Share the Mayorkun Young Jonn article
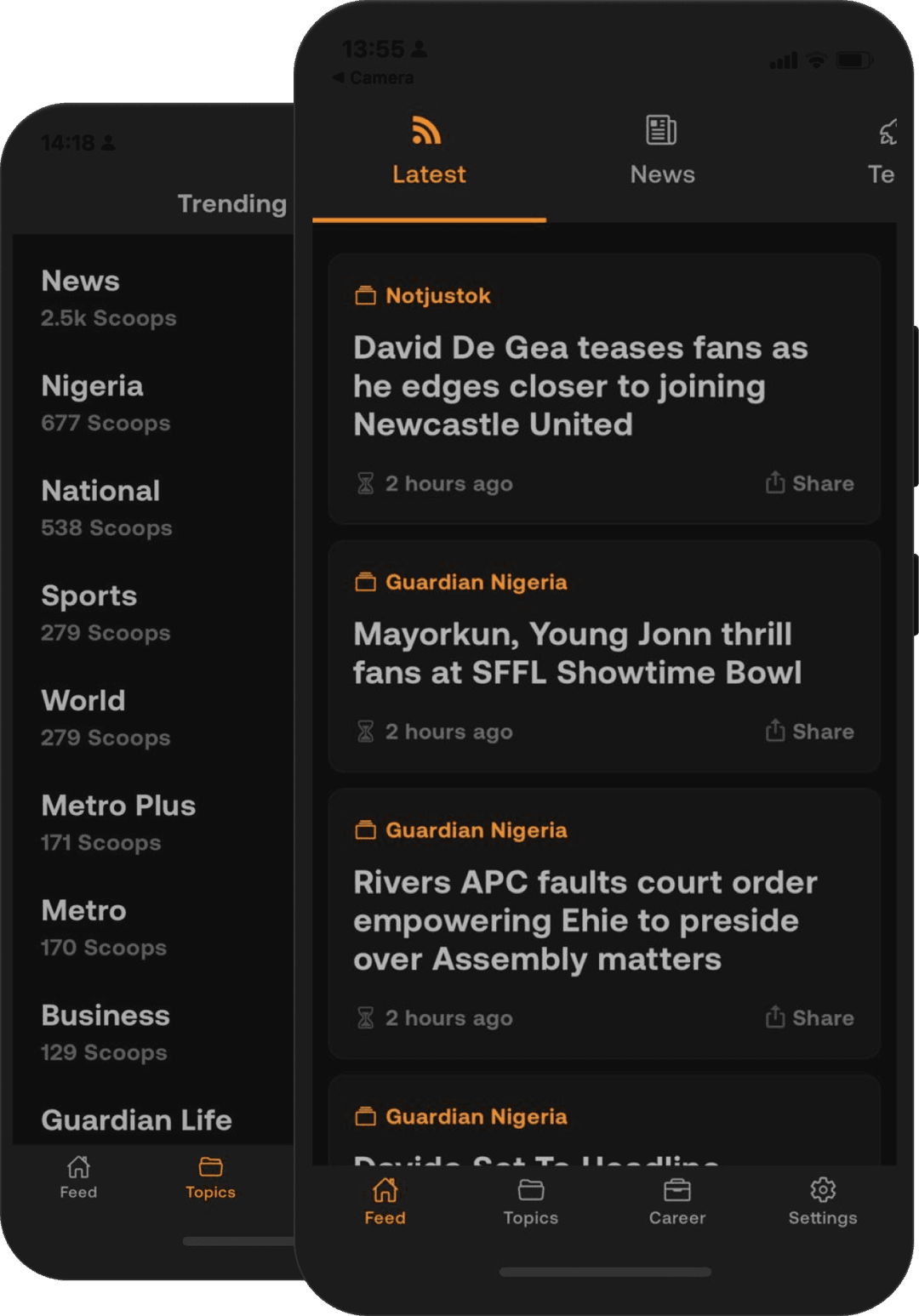Image resolution: width=919 pixels, height=1316 pixels. [x=809, y=732]
